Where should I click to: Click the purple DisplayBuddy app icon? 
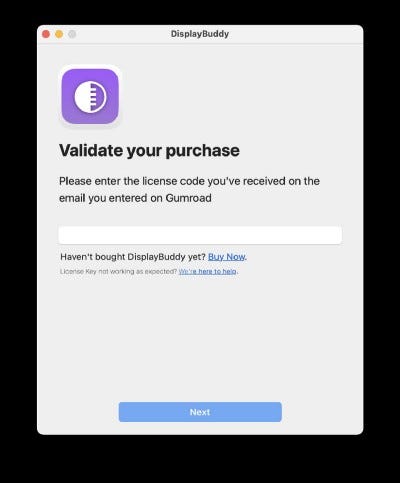click(90, 96)
